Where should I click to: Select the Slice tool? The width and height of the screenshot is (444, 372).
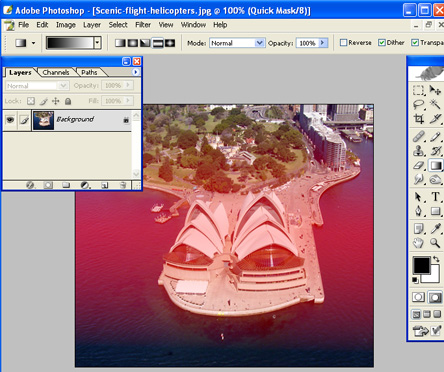pyautogui.click(x=435, y=119)
